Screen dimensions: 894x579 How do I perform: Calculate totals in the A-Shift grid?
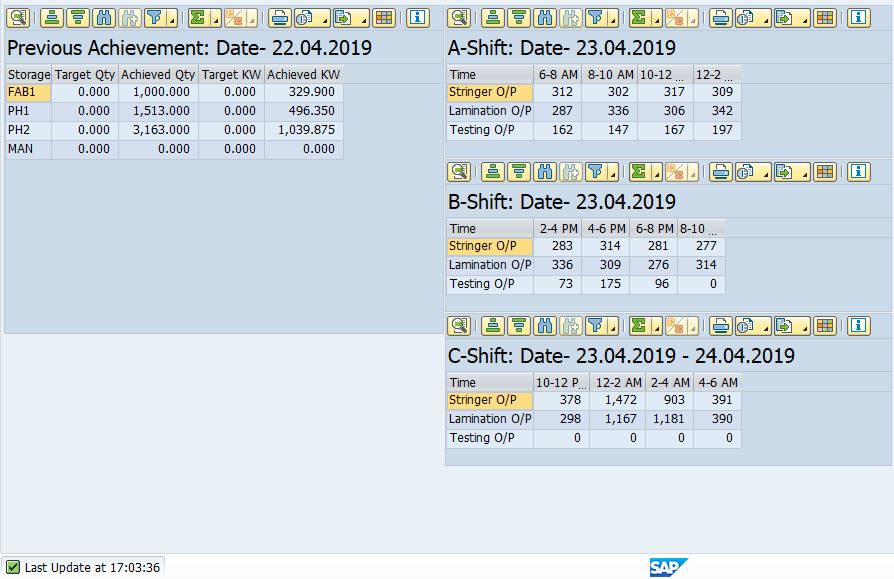click(636, 16)
